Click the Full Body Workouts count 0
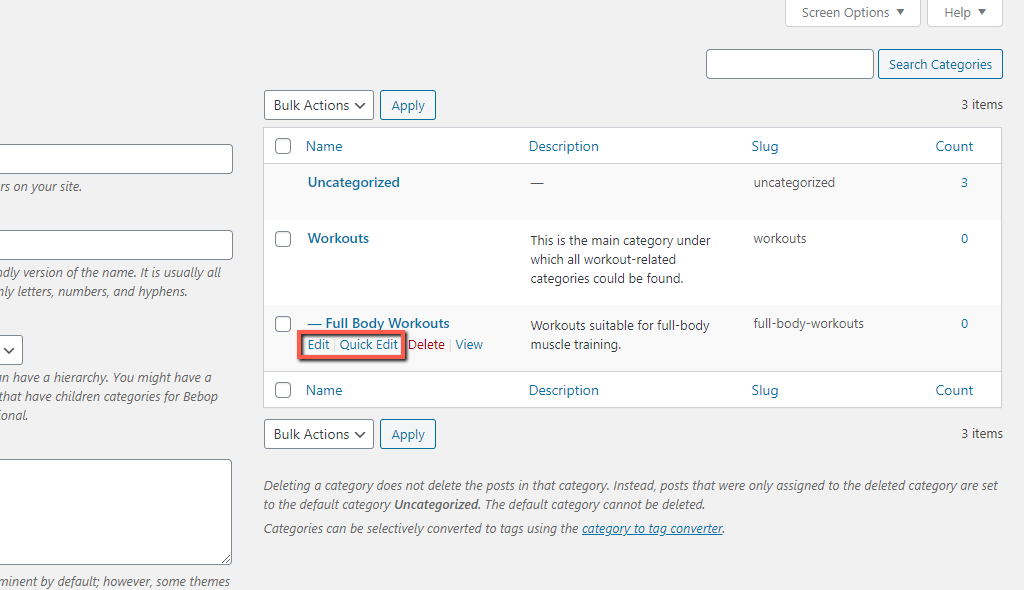The image size is (1024, 590). click(964, 323)
